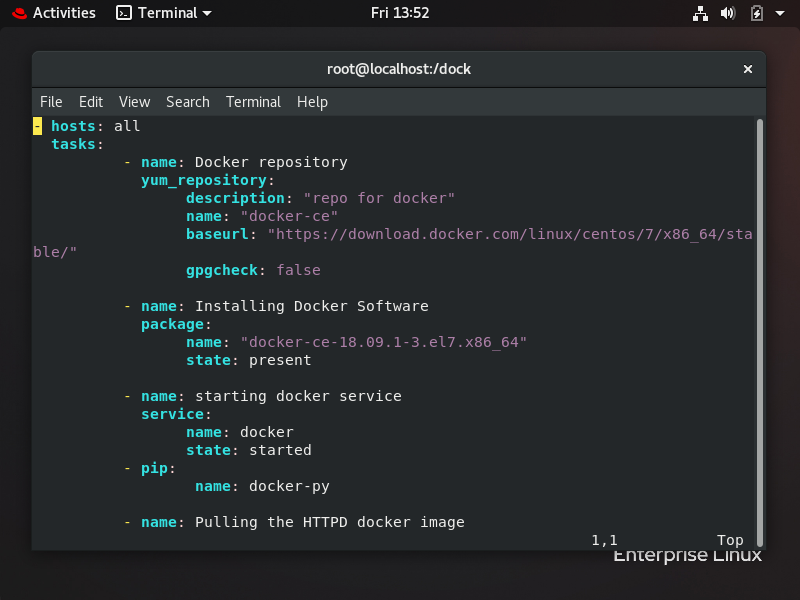Click the window title root@localhost:/dock
The height and width of the screenshot is (600, 800).
click(399, 69)
